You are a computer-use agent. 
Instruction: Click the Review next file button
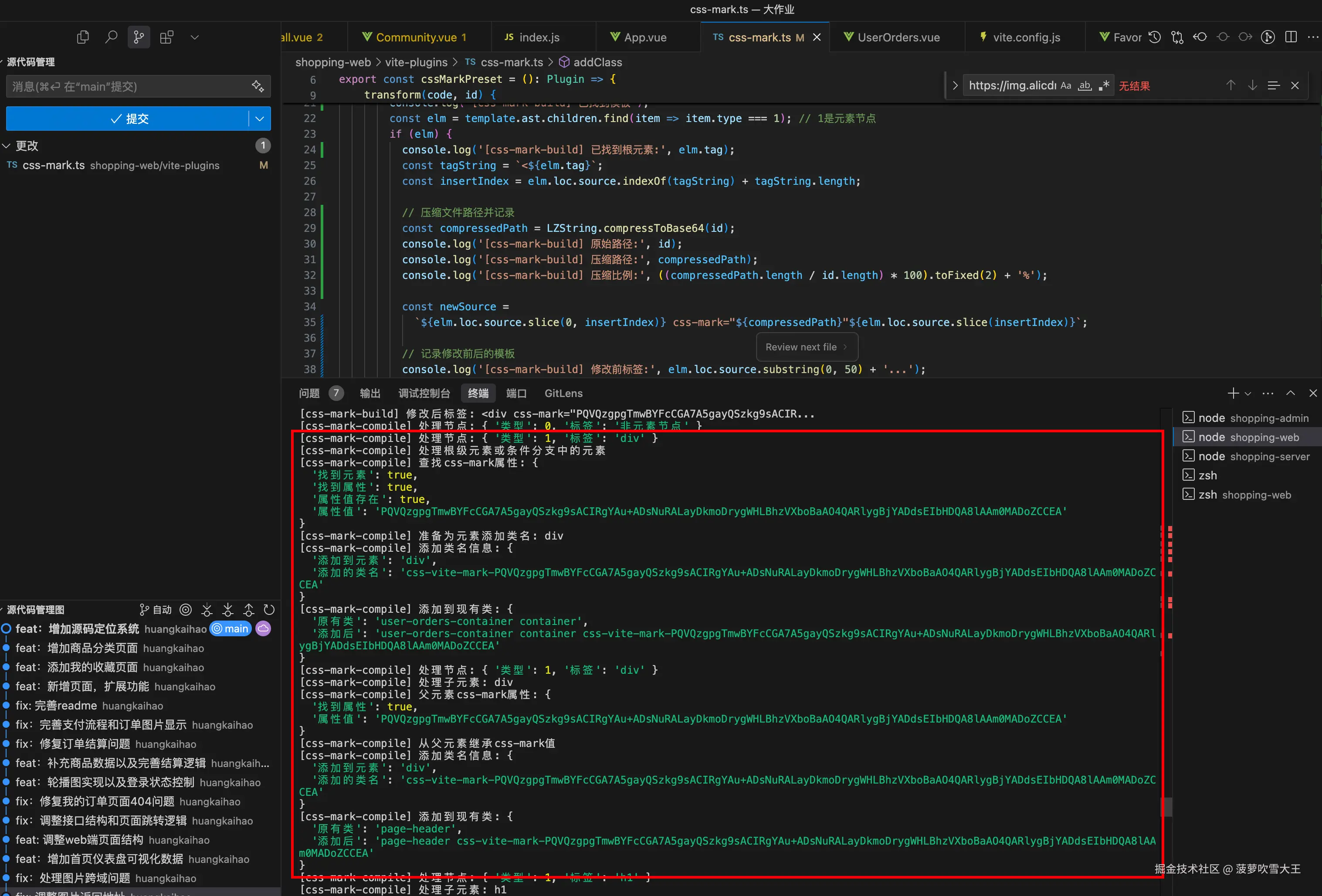(806, 347)
